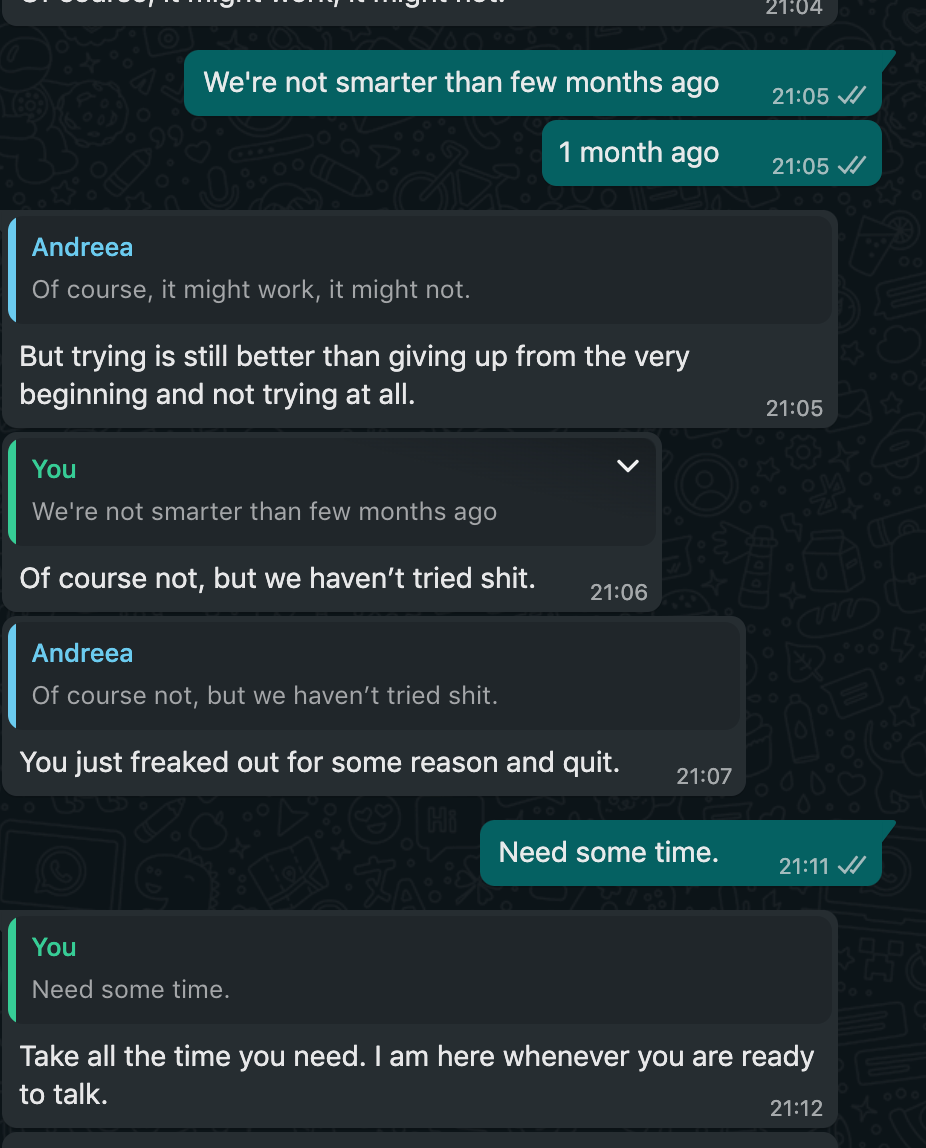
Task: Check read receipt ticks on 'Need some time.'
Action: [852, 865]
